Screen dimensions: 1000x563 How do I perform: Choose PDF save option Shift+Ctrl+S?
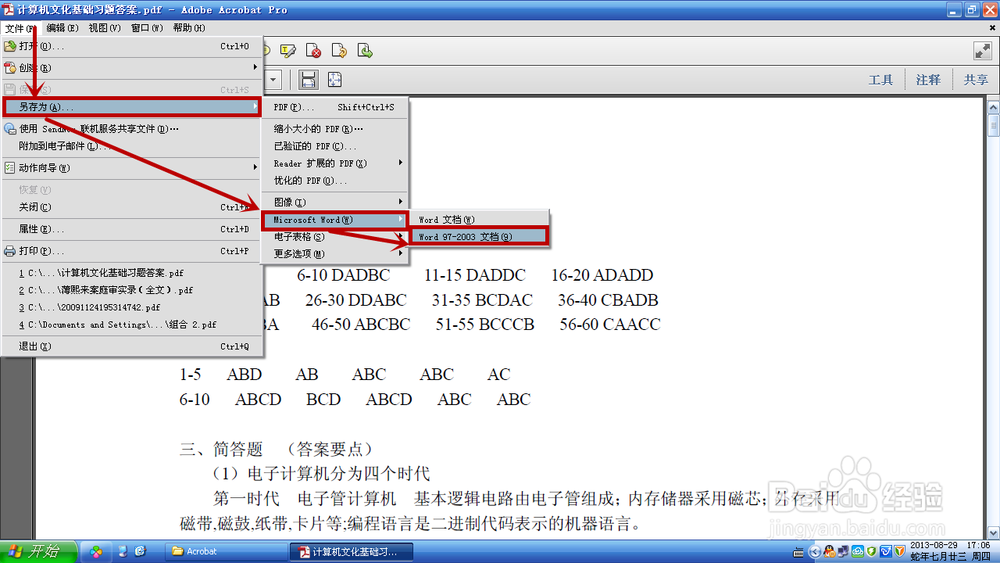click(335, 107)
